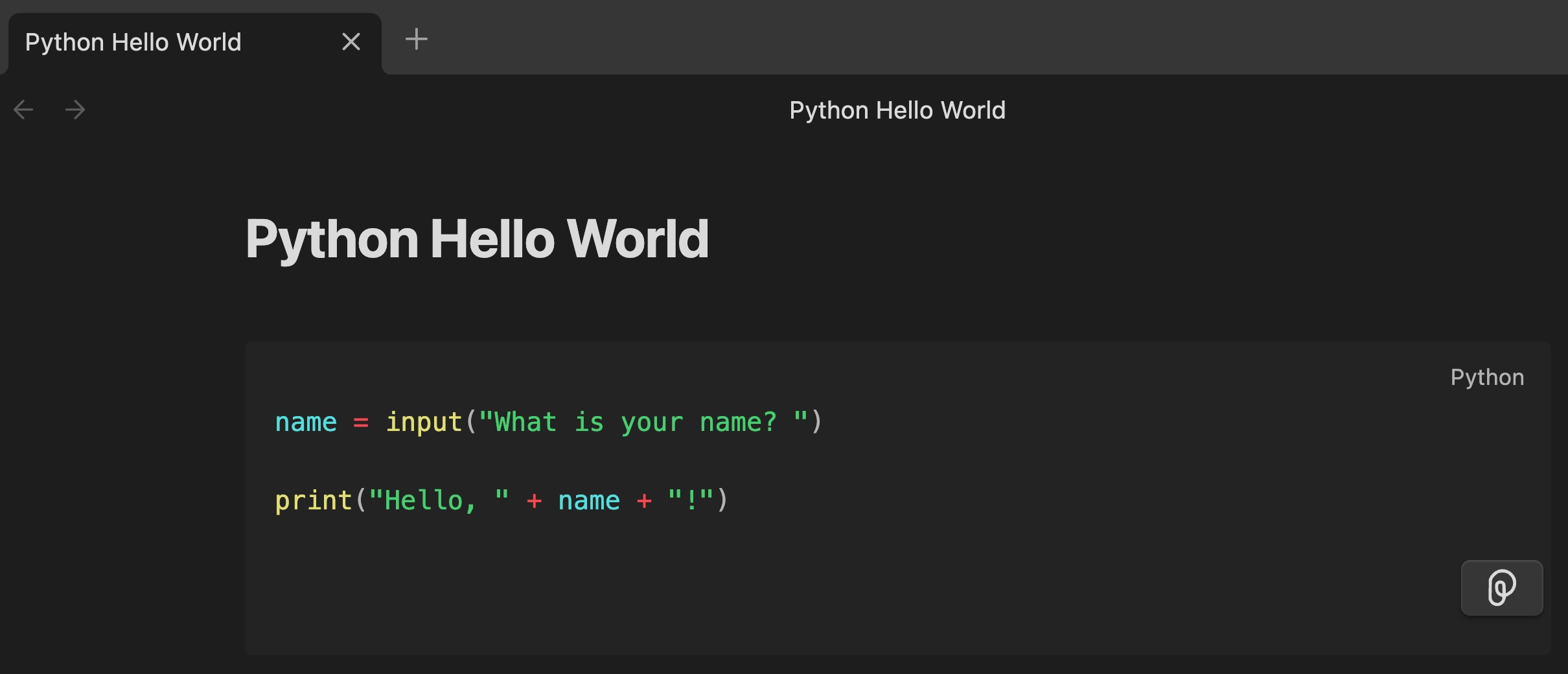
Task: Click the input function call in the code
Action: [x=424, y=422]
